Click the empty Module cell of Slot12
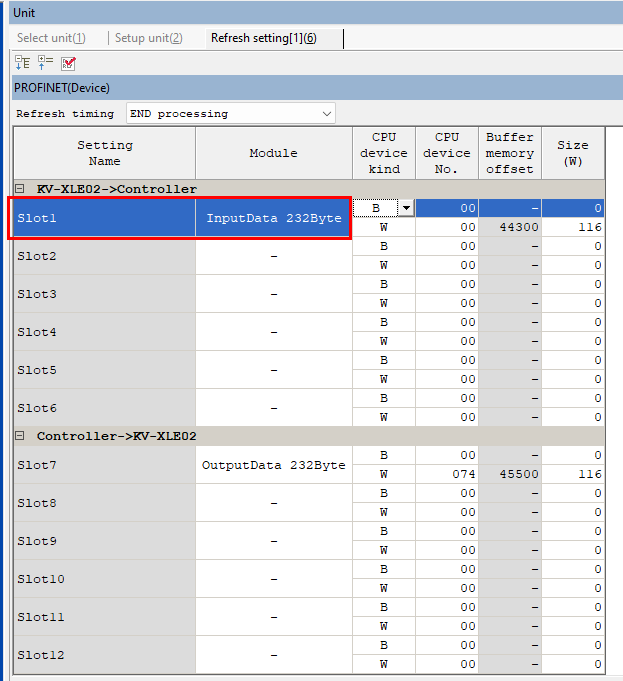Screen dimensions: 623x681 click(274, 655)
